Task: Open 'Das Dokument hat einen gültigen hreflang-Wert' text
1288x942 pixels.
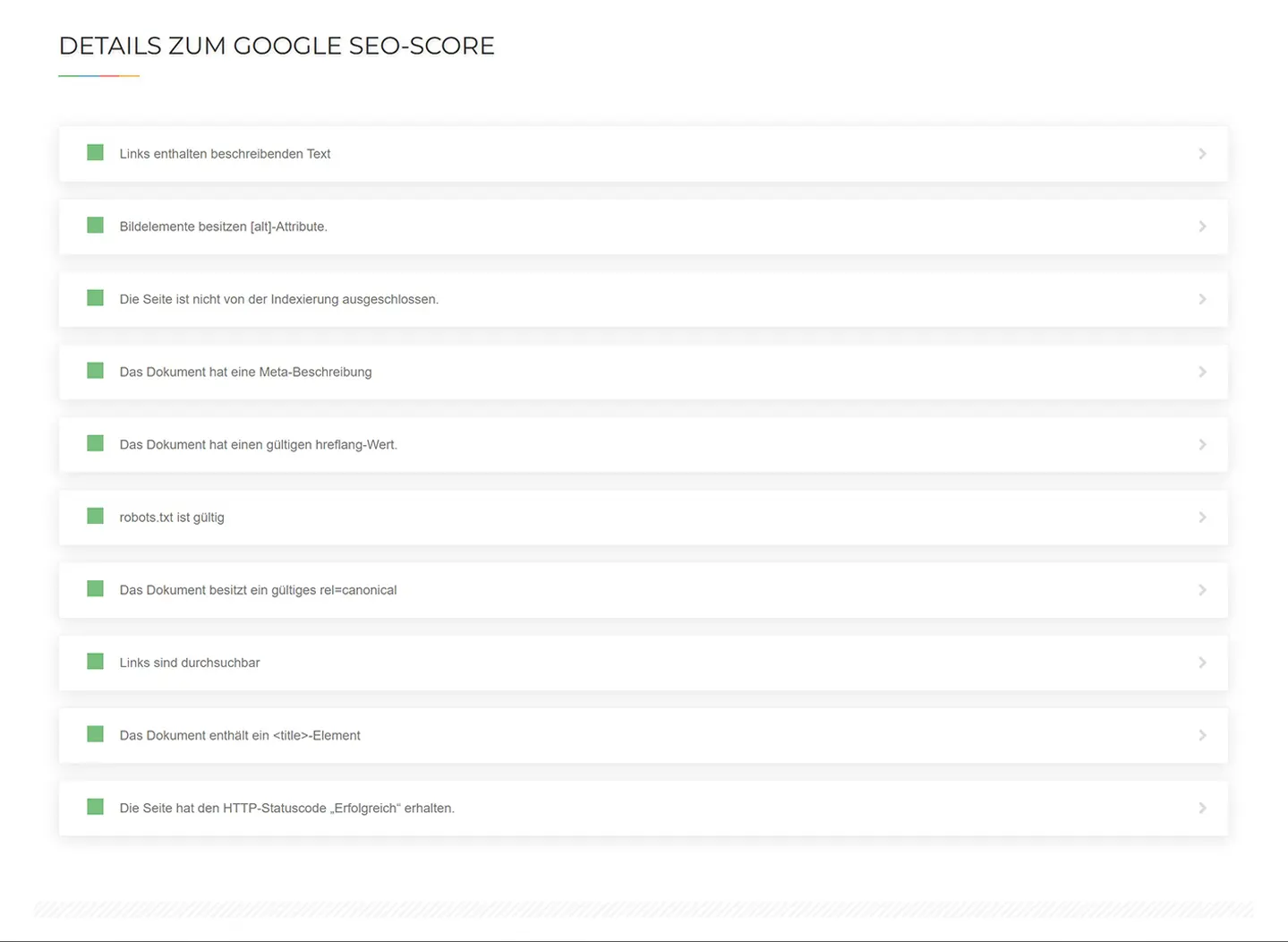Action: [258, 445]
